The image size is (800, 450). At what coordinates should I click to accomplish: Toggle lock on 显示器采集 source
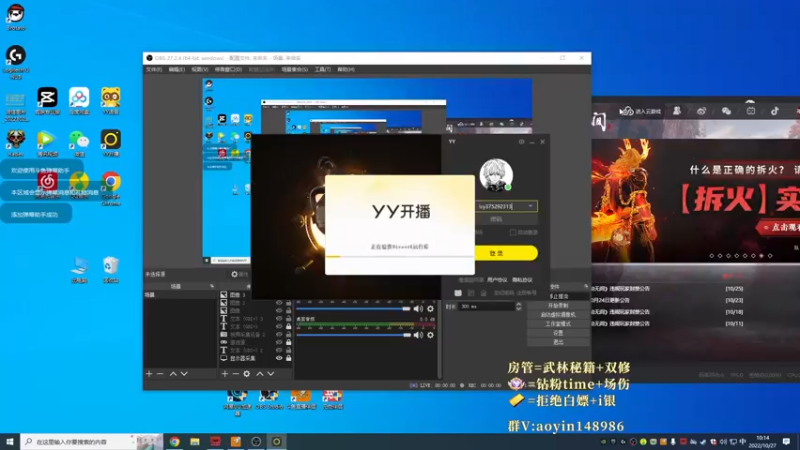click(x=288, y=358)
